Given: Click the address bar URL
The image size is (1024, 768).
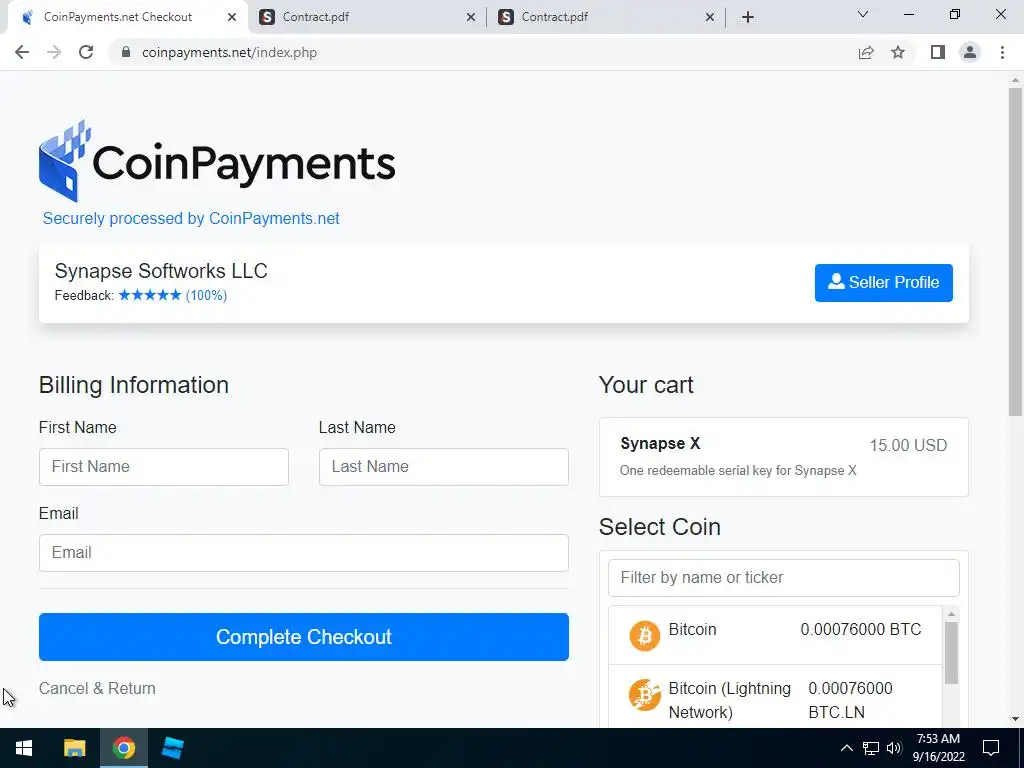Looking at the screenshot, I should click(x=229, y=52).
